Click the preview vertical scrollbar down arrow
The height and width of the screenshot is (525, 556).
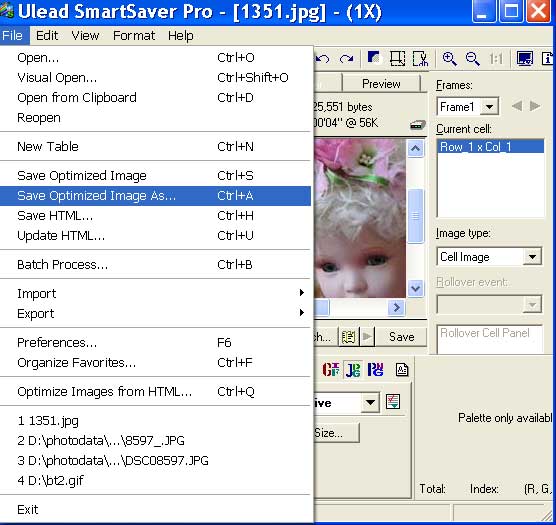[x=415, y=288]
